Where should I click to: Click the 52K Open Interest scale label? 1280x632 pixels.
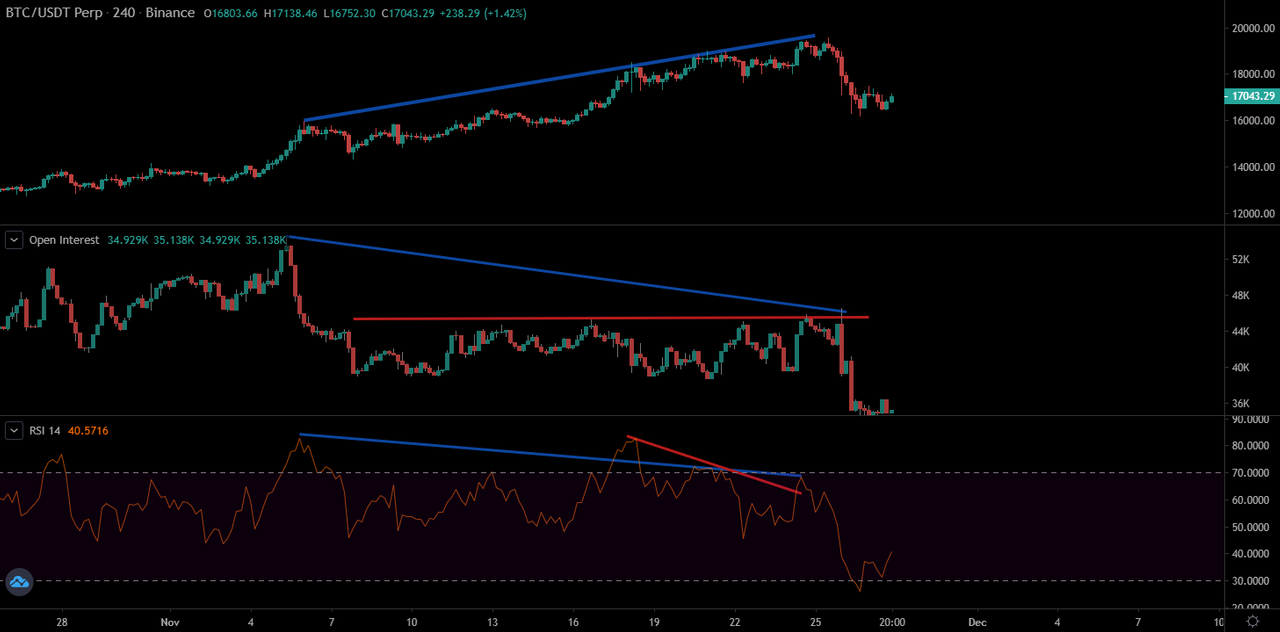click(x=1240, y=259)
